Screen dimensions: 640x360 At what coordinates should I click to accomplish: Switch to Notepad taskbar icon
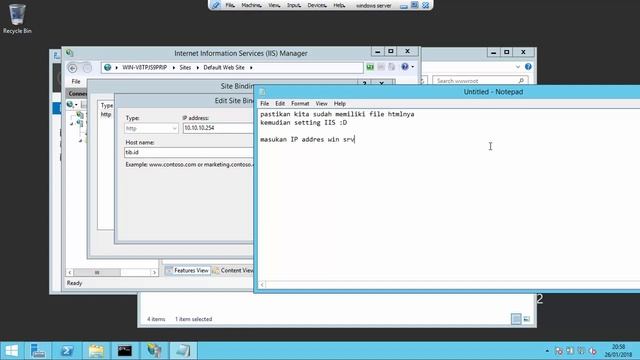[x=183, y=351]
